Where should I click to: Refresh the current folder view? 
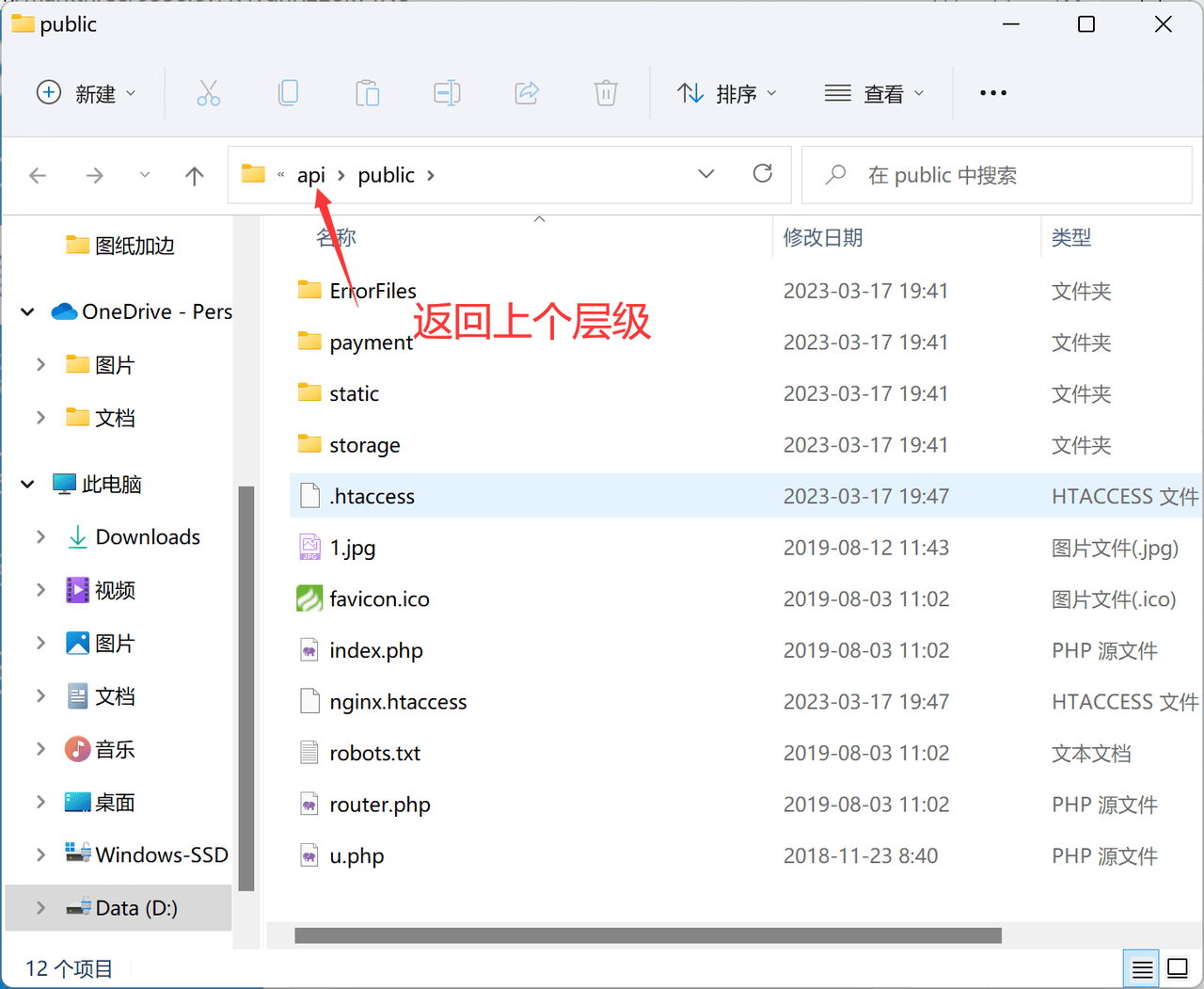click(x=763, y=173)
